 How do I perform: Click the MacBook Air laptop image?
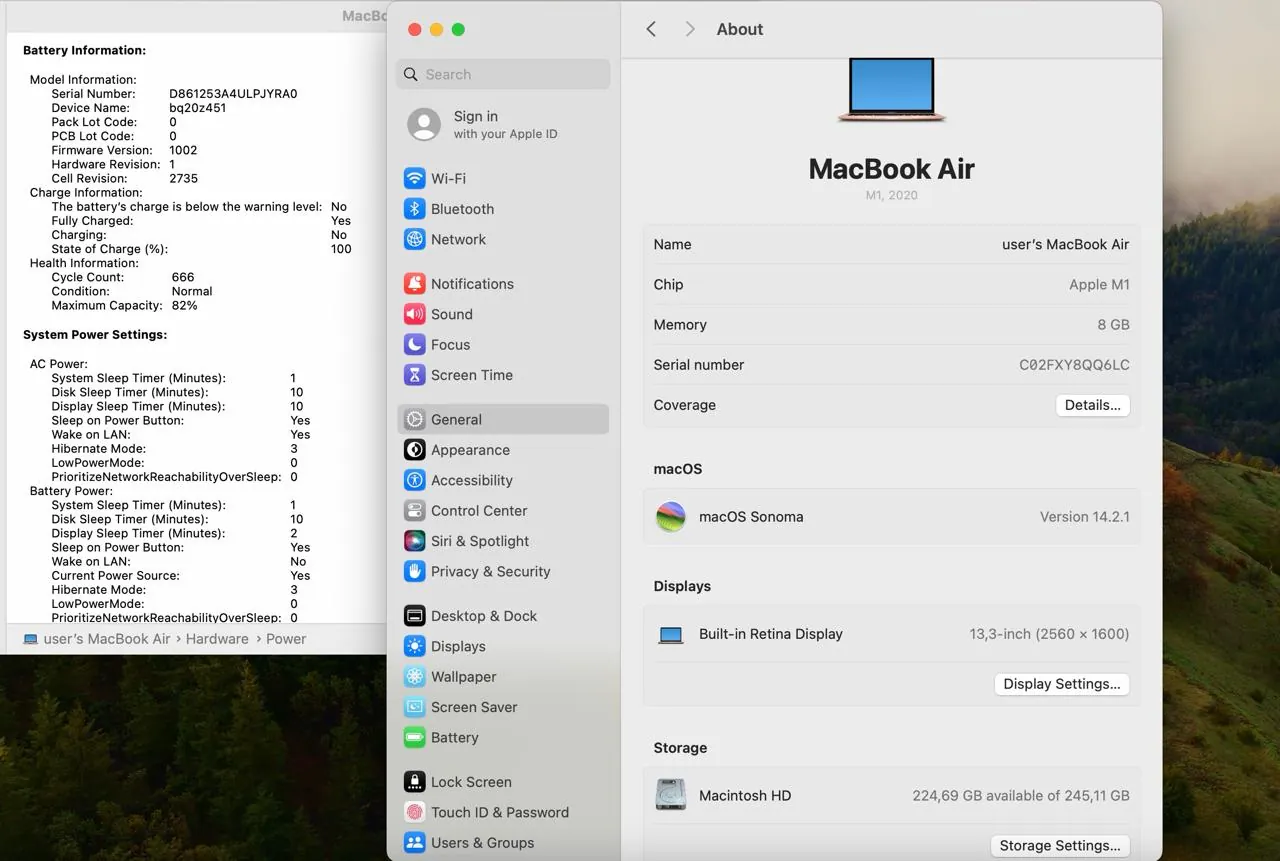pos(891,90)
